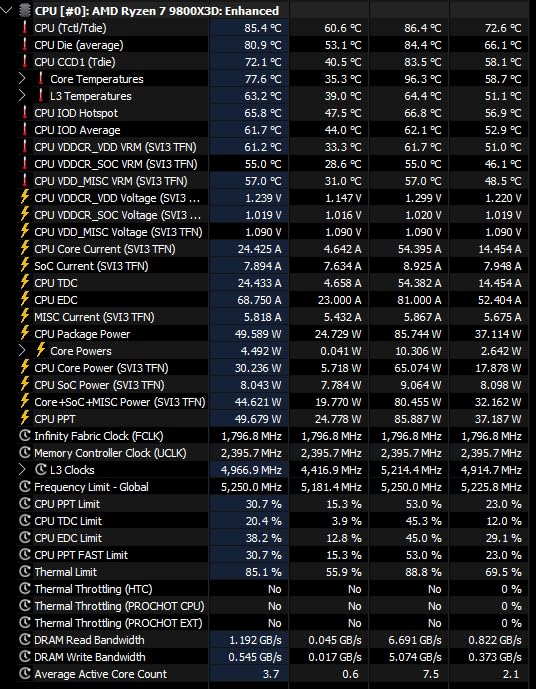
Task: Click the clock icon beside L3 Clocks
Action: point(40,470)
